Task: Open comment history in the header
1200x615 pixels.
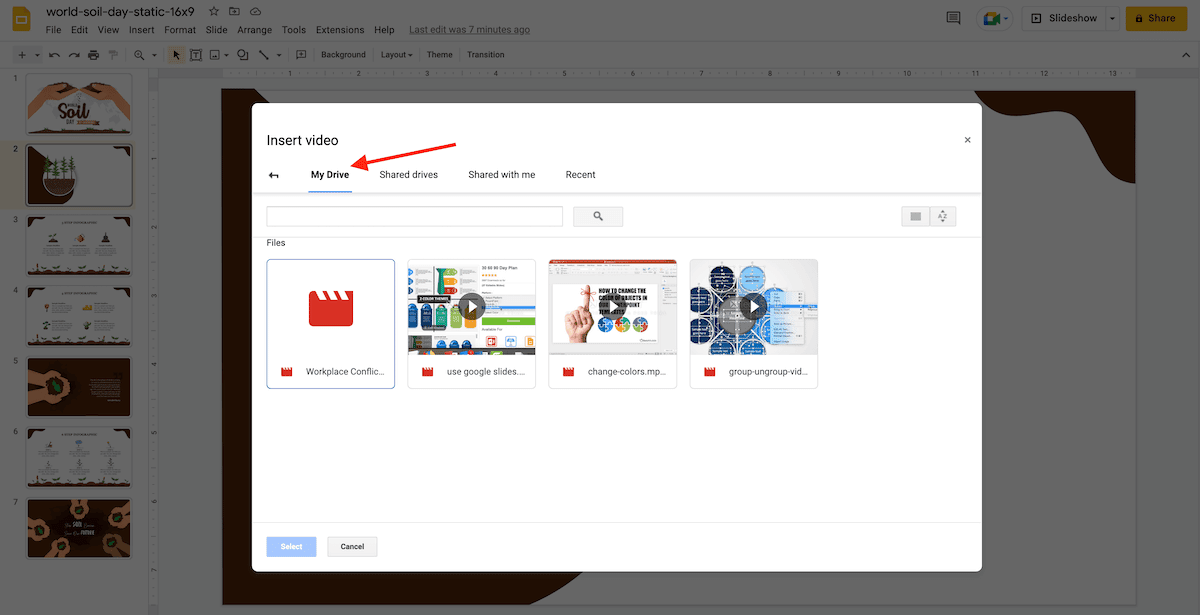Action: [x=953, y=18]
